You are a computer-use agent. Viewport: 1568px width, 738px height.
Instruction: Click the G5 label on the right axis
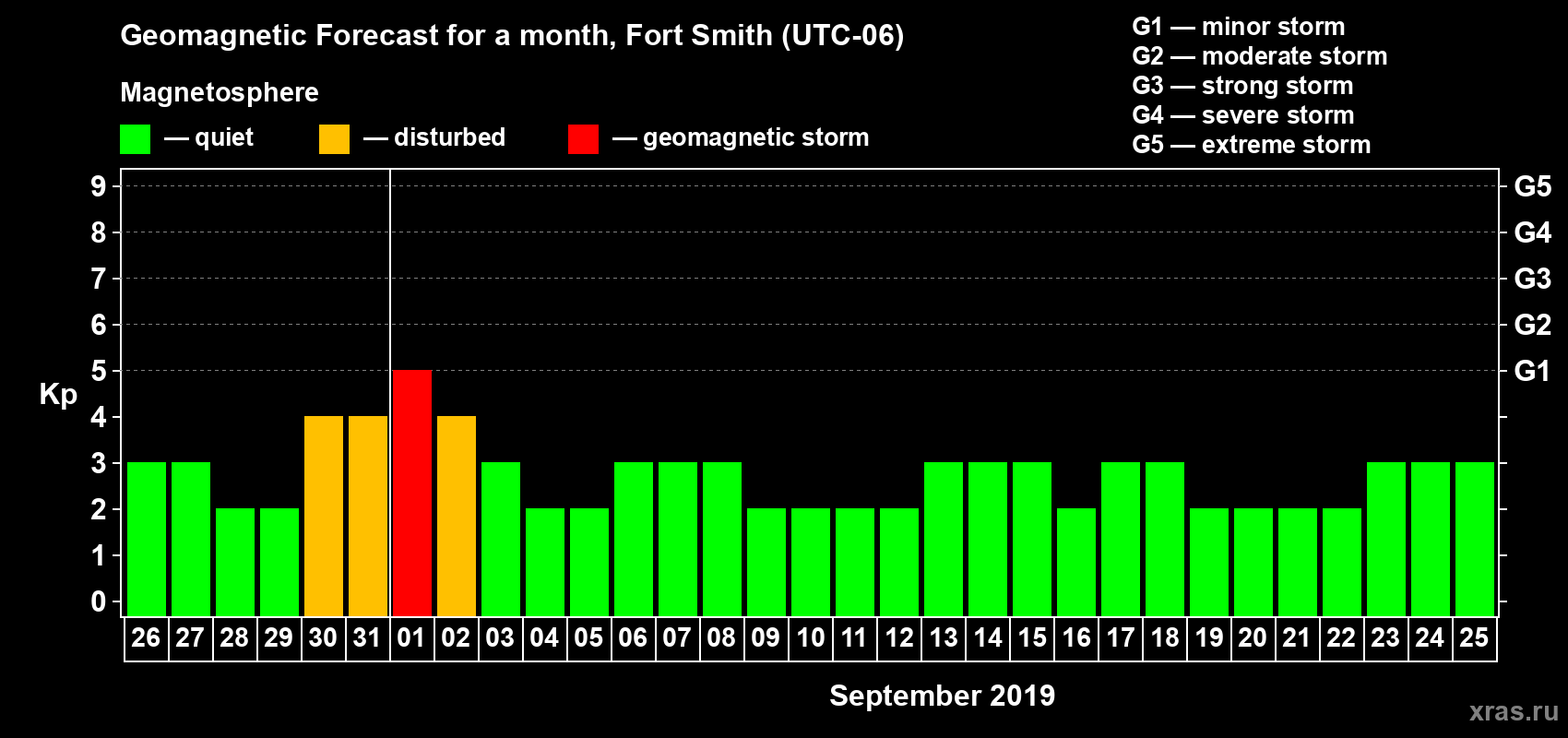click(x=1533, y=186)
